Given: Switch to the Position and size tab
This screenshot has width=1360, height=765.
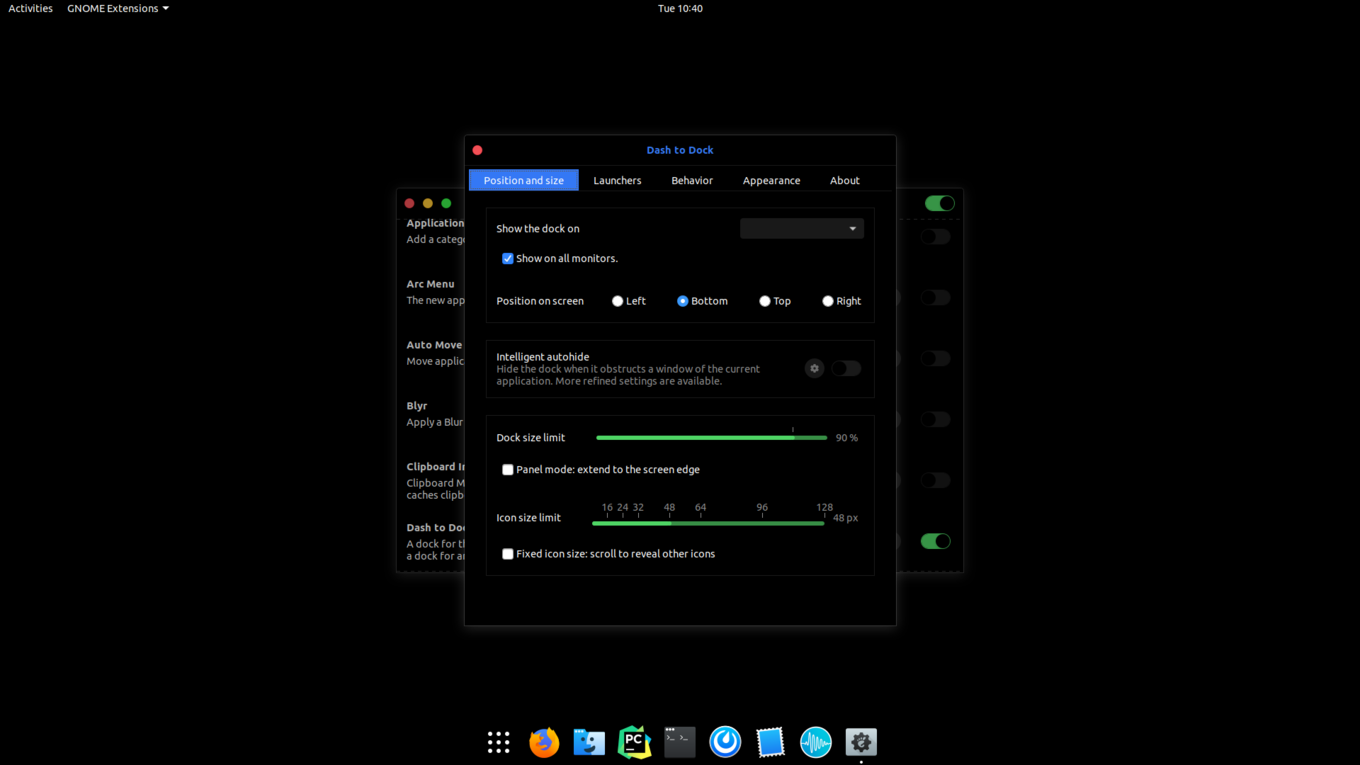Looking at the screenshot, I should coord(524,180).
